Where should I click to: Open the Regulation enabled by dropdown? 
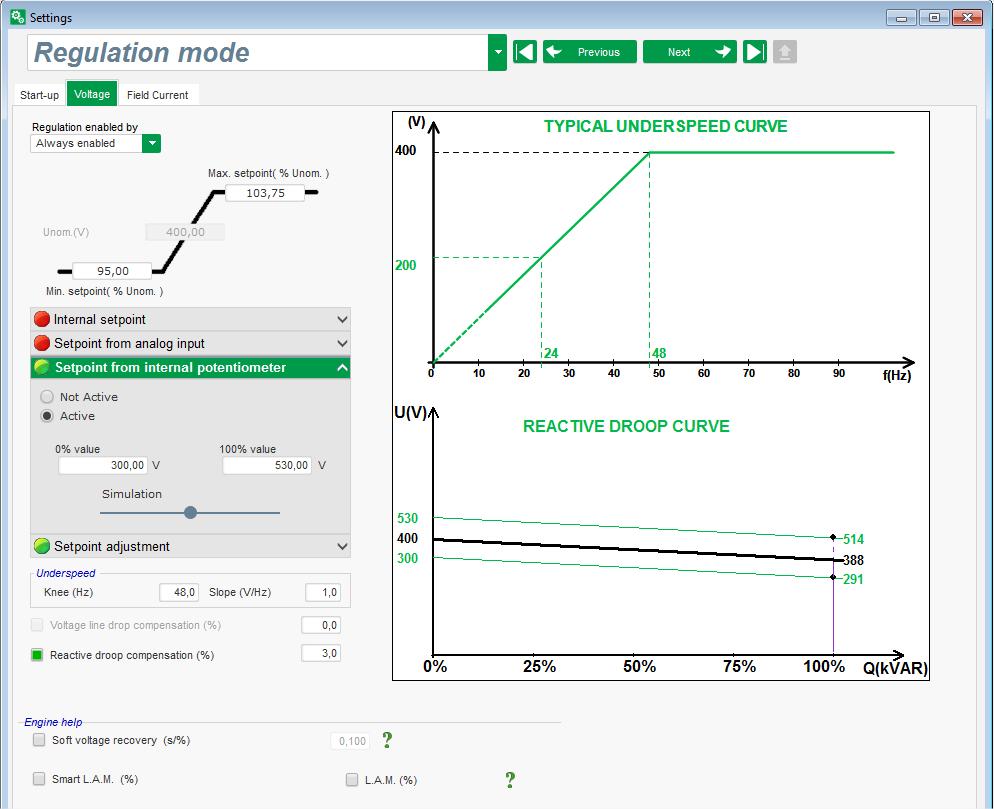[x=152, y=143]
